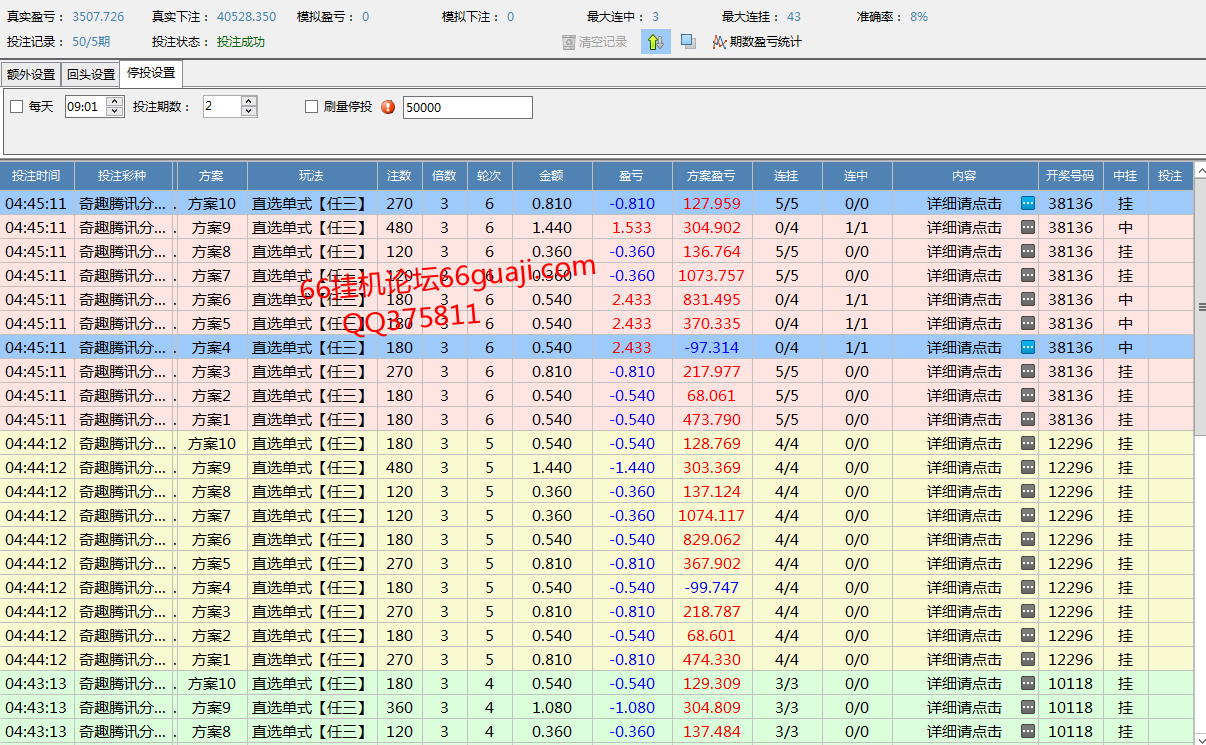Switch to the 额外设置 tab

(x=31, y=75)
